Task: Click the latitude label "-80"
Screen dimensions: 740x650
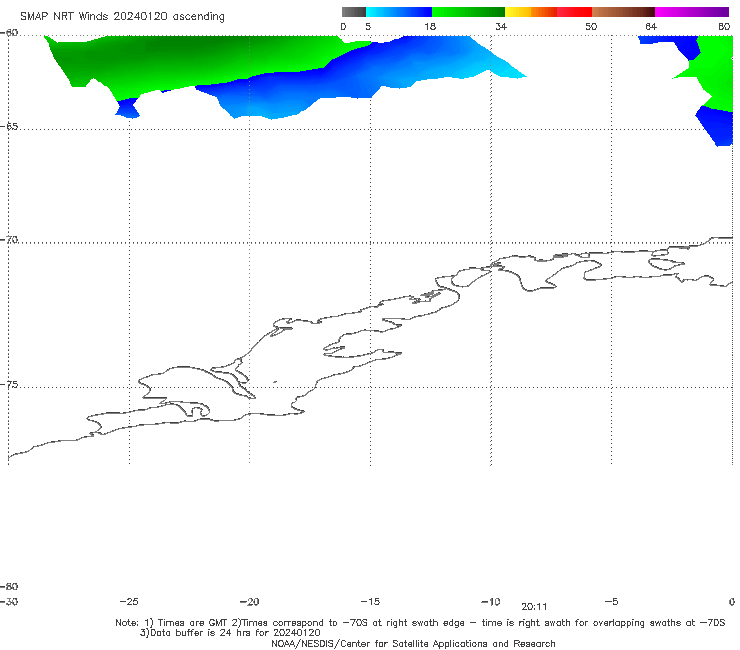Action: coord(9,586)
